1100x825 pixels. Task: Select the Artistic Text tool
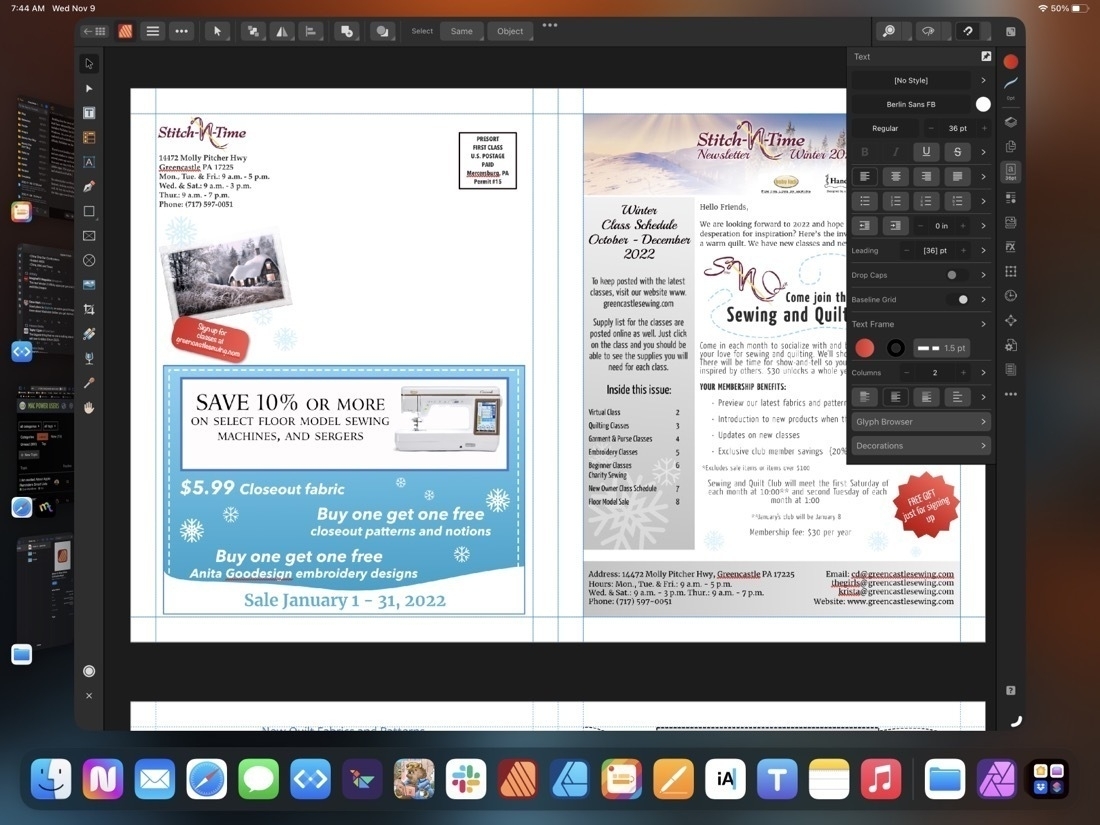(88, 162)
